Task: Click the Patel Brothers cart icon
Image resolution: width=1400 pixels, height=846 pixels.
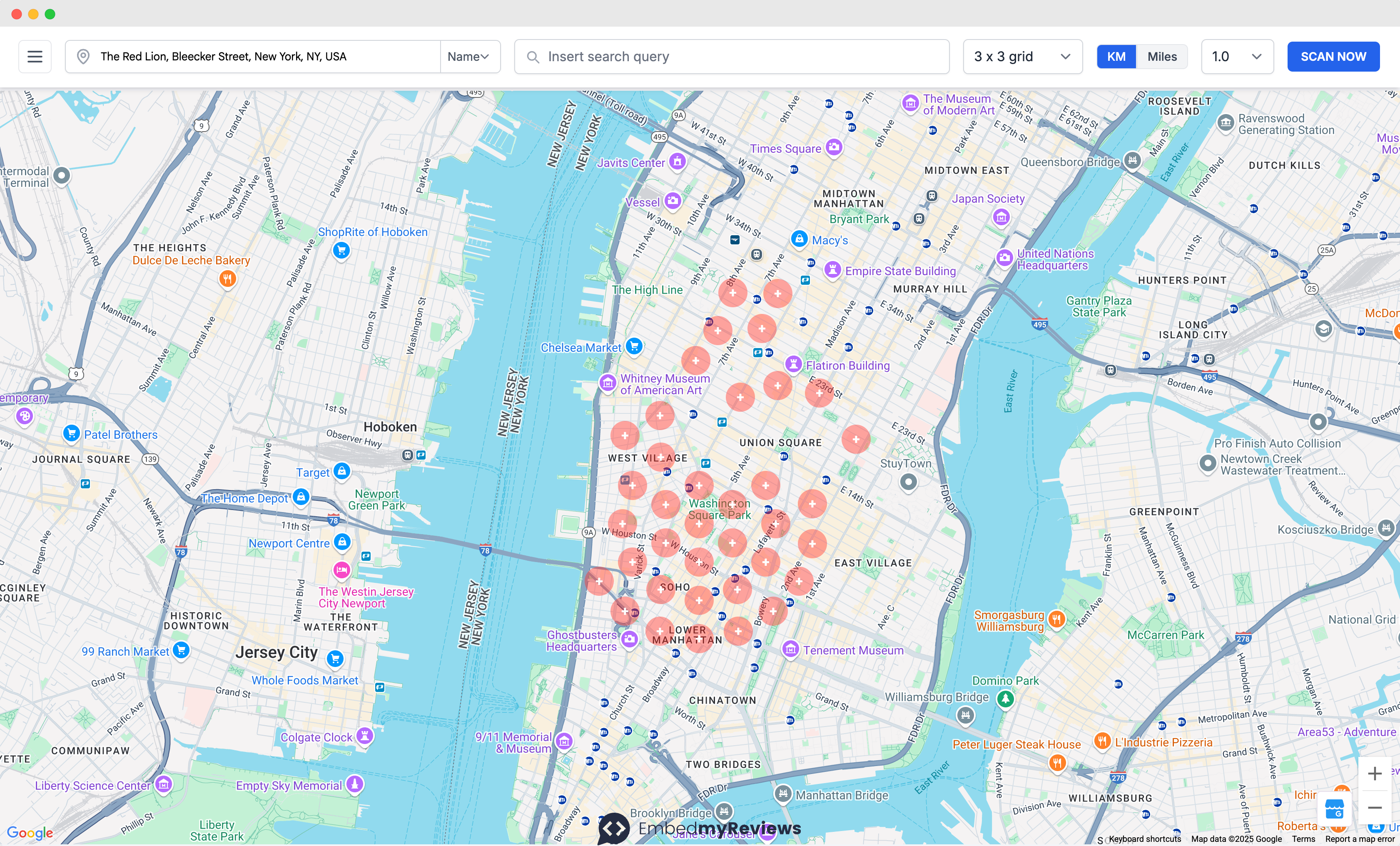Action: (71, 433)
